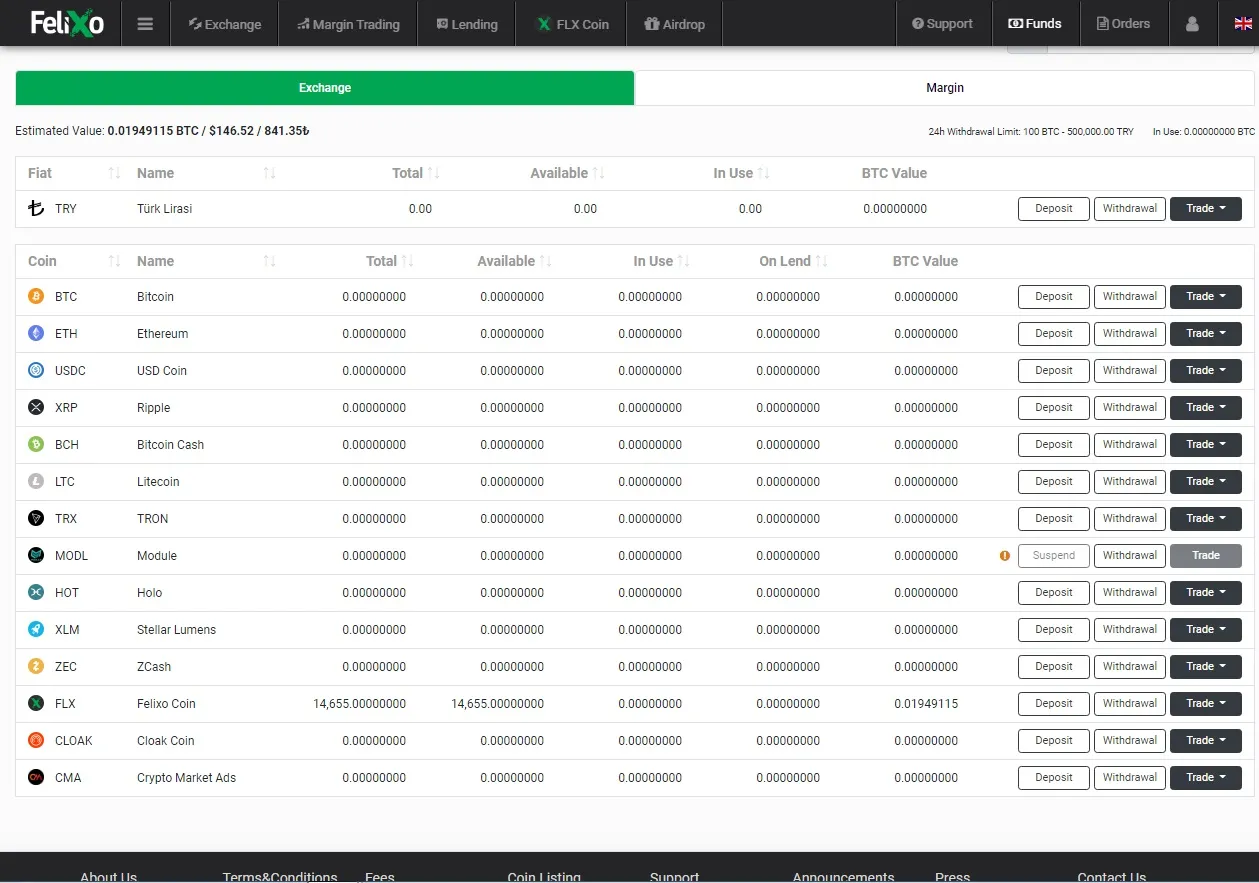Open Orders in the top navigation
Image resolution: width=1259 pixels, height=883 pixels.
click(x=1123, y=24)
